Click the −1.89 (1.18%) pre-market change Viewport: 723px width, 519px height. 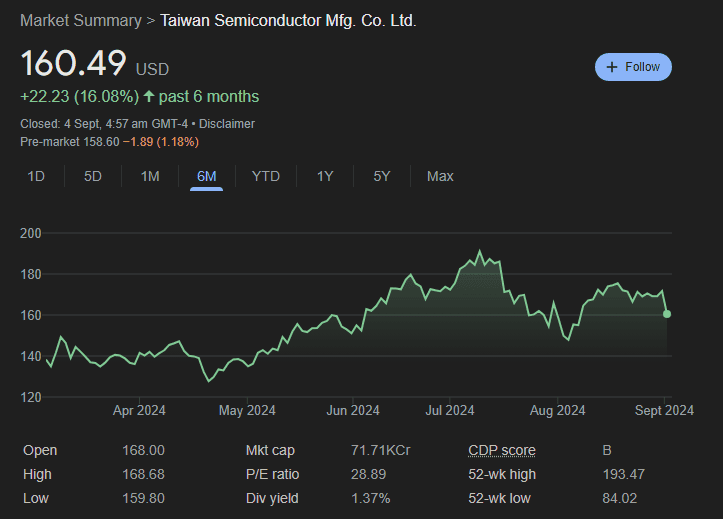[160, 142]
